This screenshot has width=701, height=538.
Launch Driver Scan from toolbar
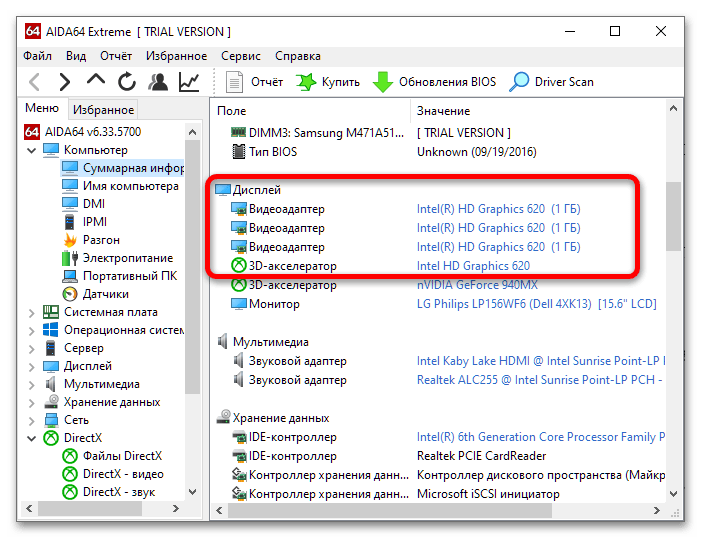[x=552, y=82]
